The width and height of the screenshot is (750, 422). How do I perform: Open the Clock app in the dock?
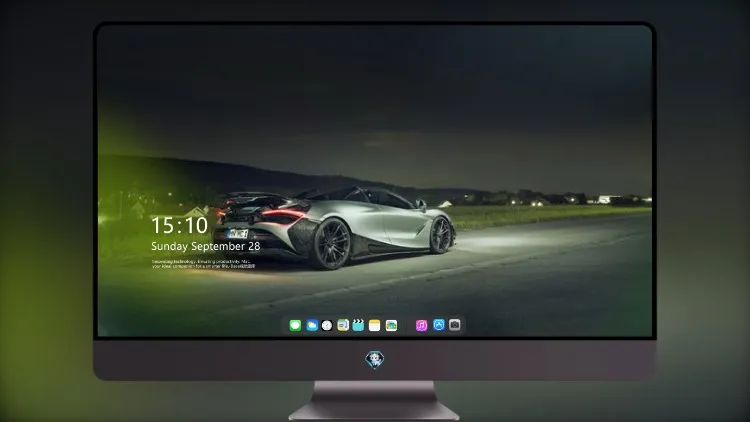(x=327, y=325)
